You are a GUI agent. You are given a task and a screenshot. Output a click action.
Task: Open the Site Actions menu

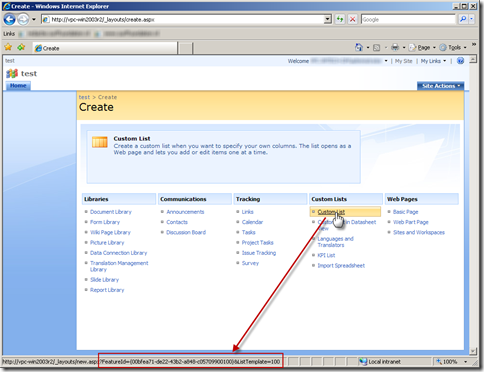(440, 86)
